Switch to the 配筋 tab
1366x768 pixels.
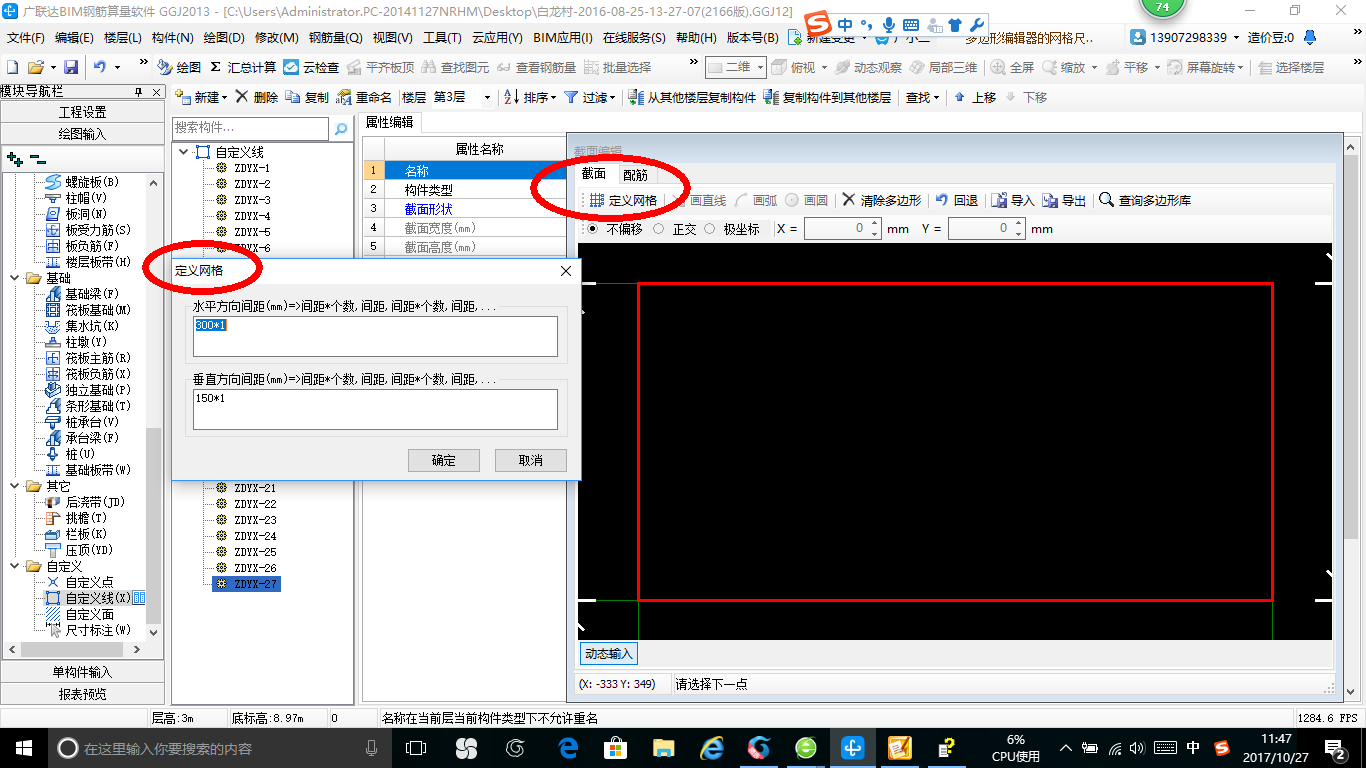(635, 174)
